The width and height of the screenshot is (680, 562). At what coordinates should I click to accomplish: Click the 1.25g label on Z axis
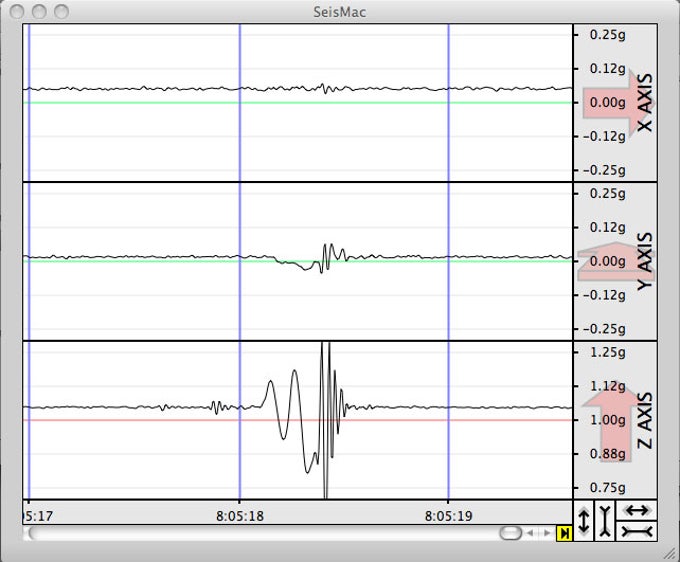tap(608, 352)
